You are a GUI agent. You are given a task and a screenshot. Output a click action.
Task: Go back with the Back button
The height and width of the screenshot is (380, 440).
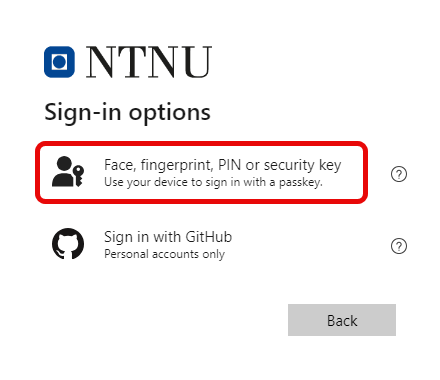coord(342,320)
